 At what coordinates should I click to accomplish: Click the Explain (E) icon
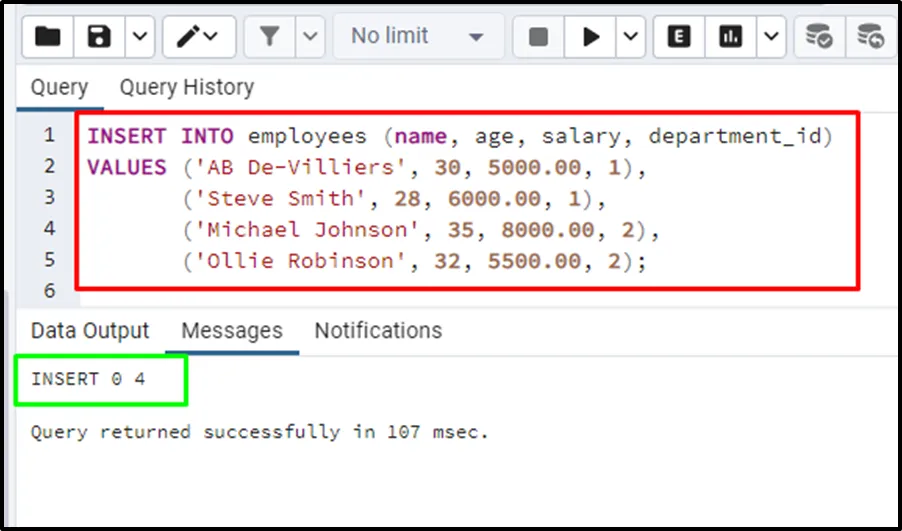tap(679, 37)
